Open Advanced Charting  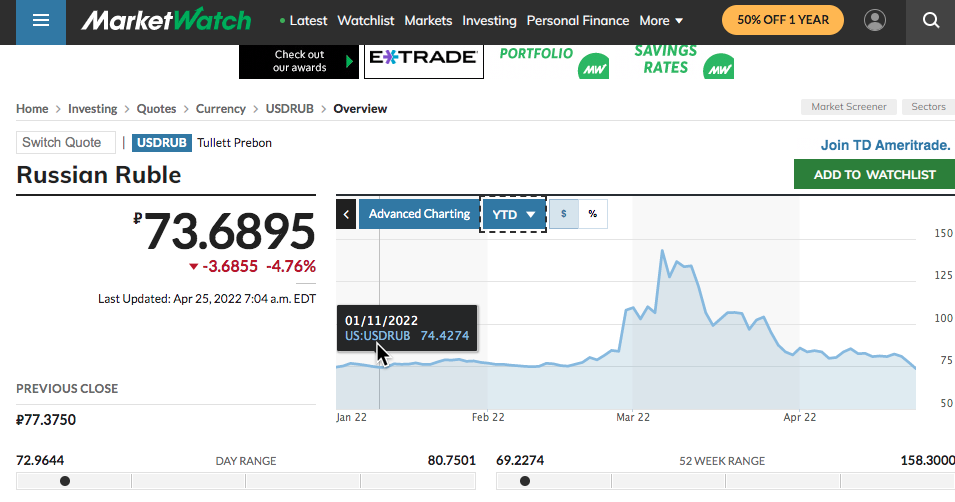419,214
